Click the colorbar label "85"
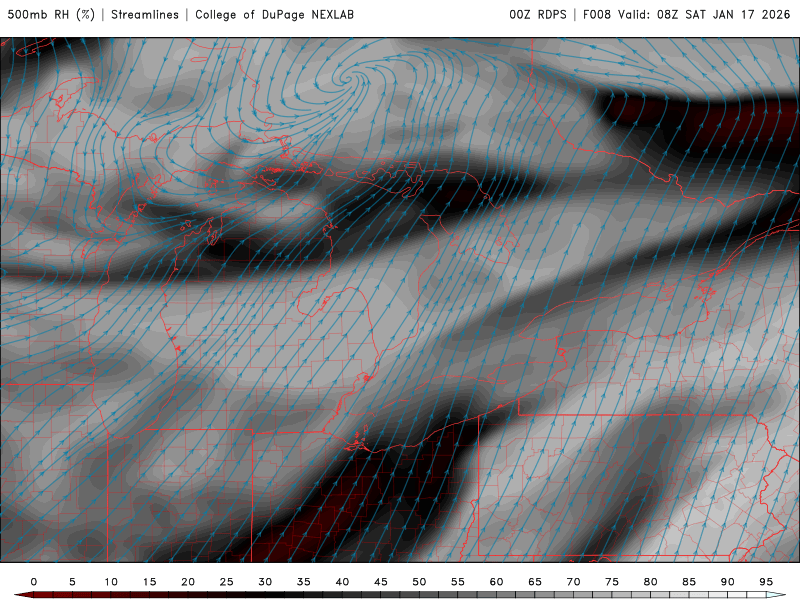 click(689, 582)
